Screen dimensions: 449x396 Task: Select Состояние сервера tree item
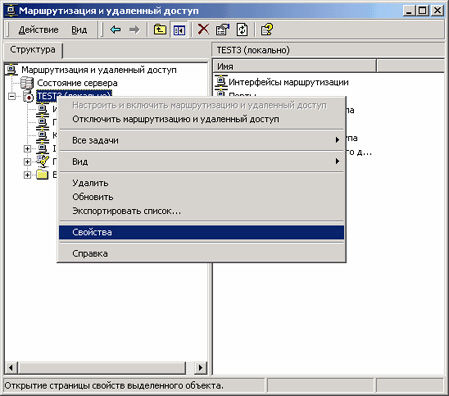point(77,83)
